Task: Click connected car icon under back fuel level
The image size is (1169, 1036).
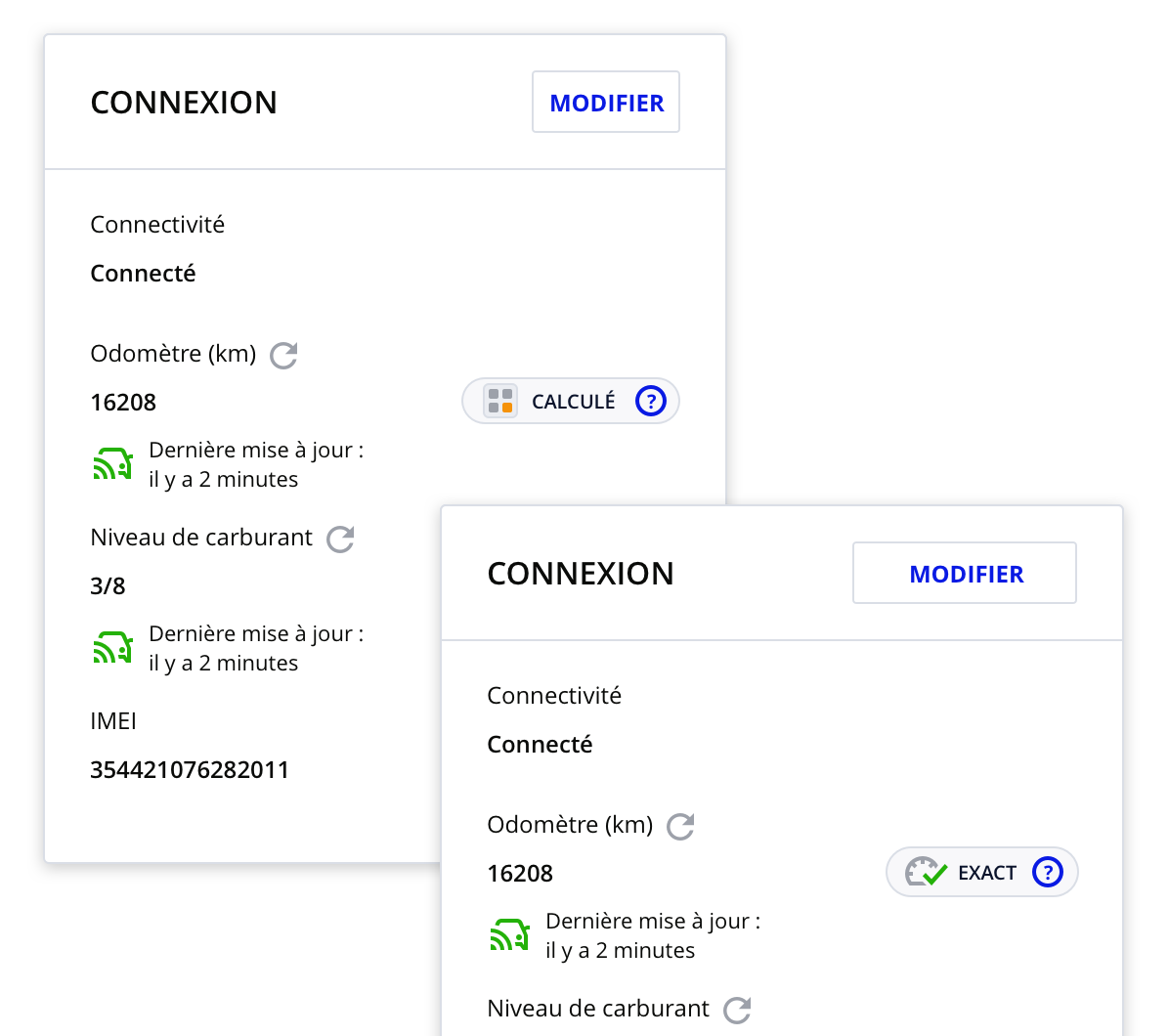Action: click(x=112, y=648)
